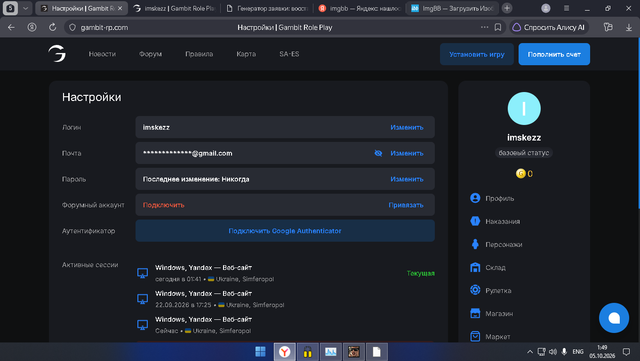Viewport: 640px width, 361px height.
Task: Click the Текущая session label
Action: click(420, 273)
